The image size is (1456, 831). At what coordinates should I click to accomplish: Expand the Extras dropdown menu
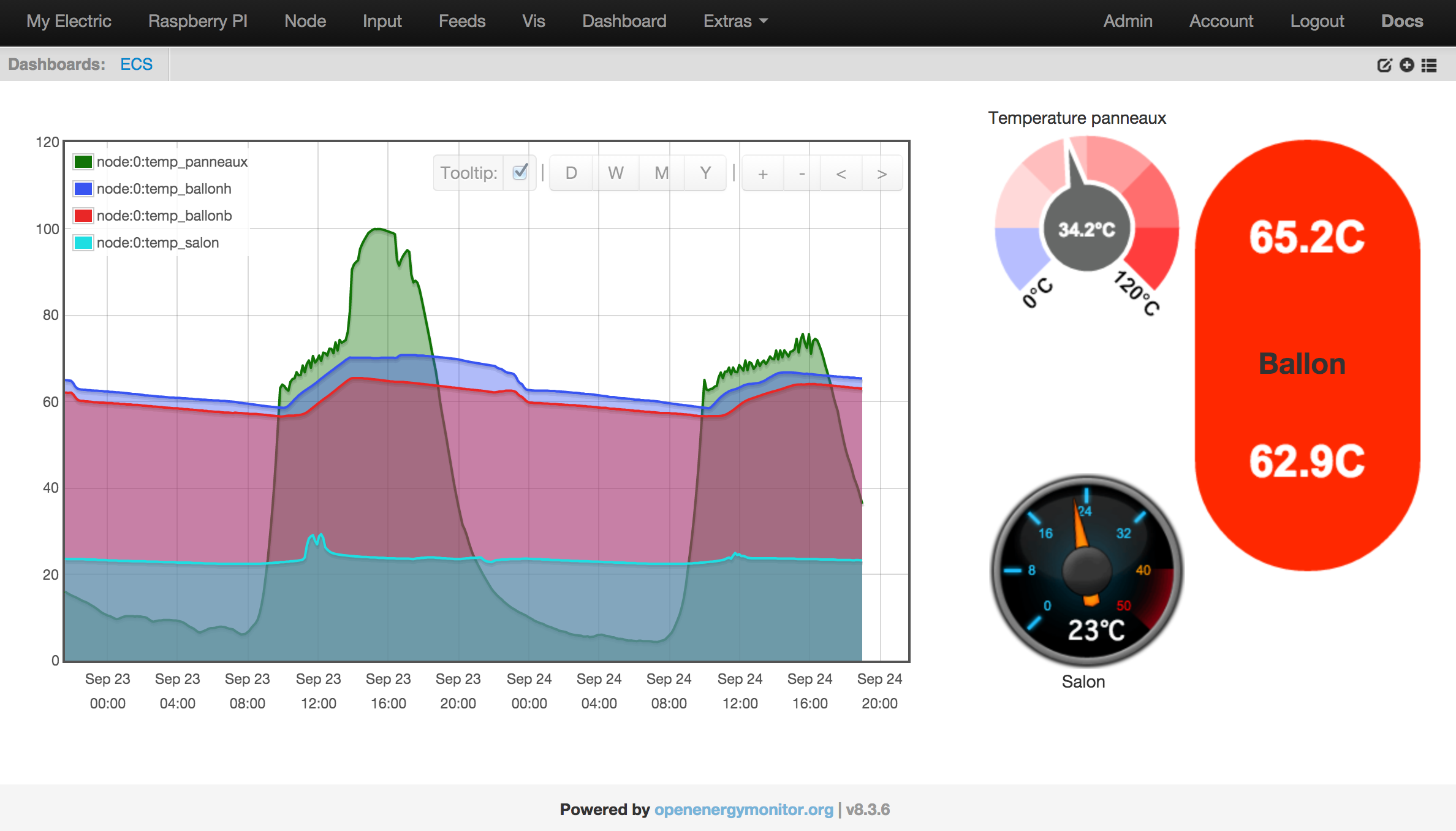click(735, 21)
